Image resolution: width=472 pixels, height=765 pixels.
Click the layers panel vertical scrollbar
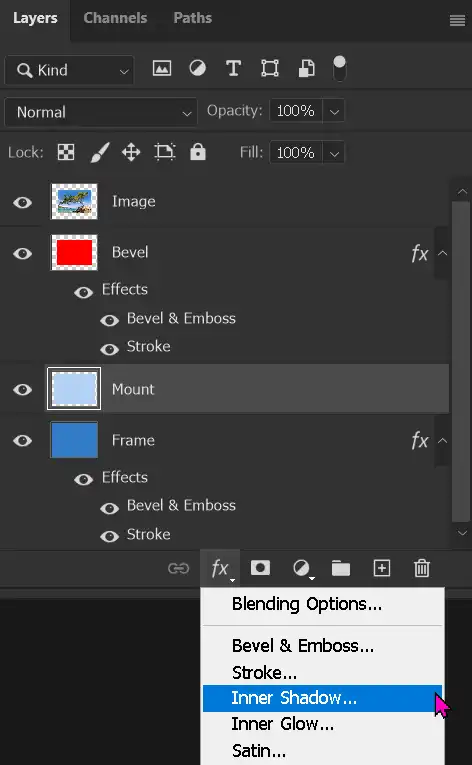tap(461, 362)
